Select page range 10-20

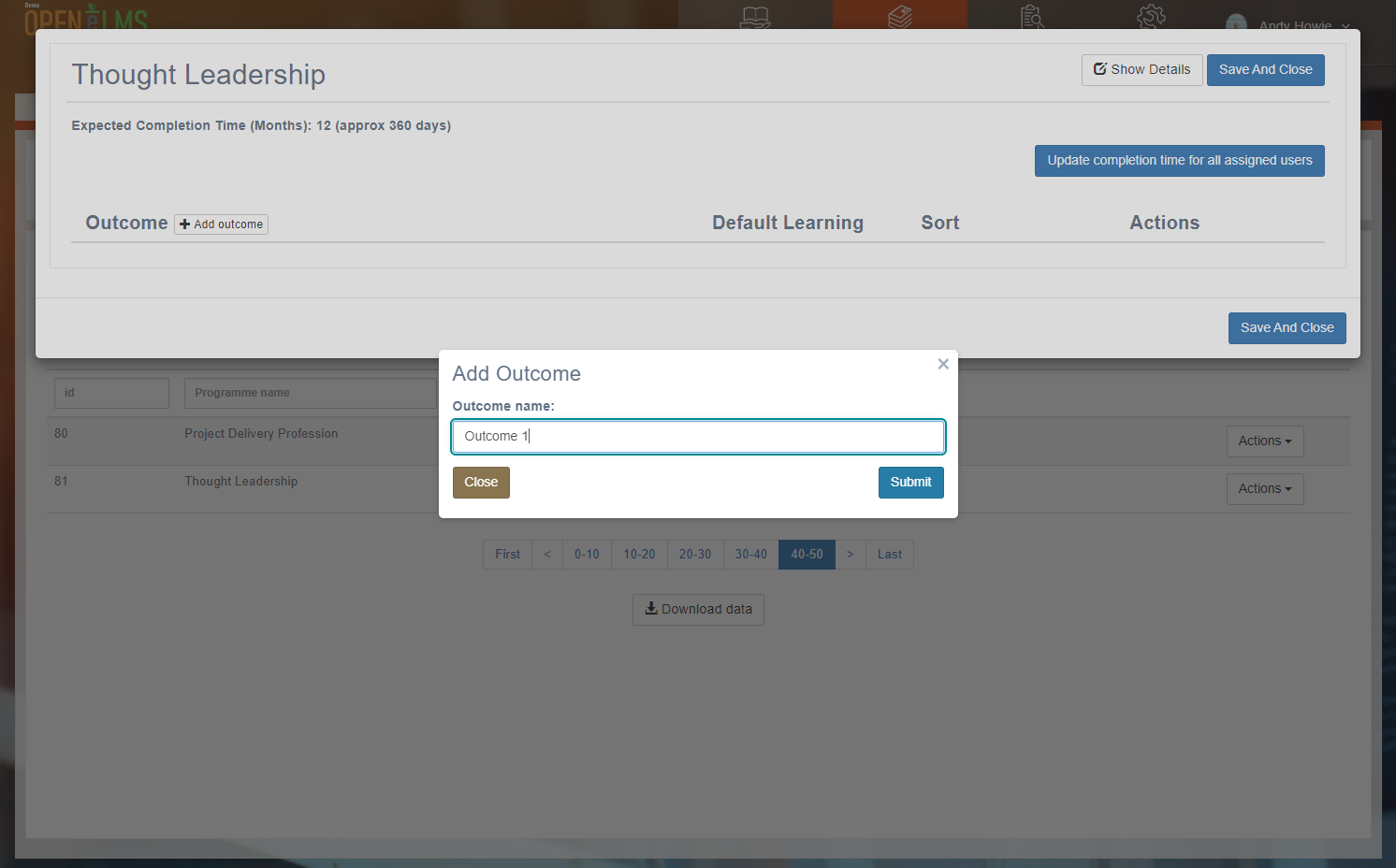pyautogui.click(x=639, y=555)
